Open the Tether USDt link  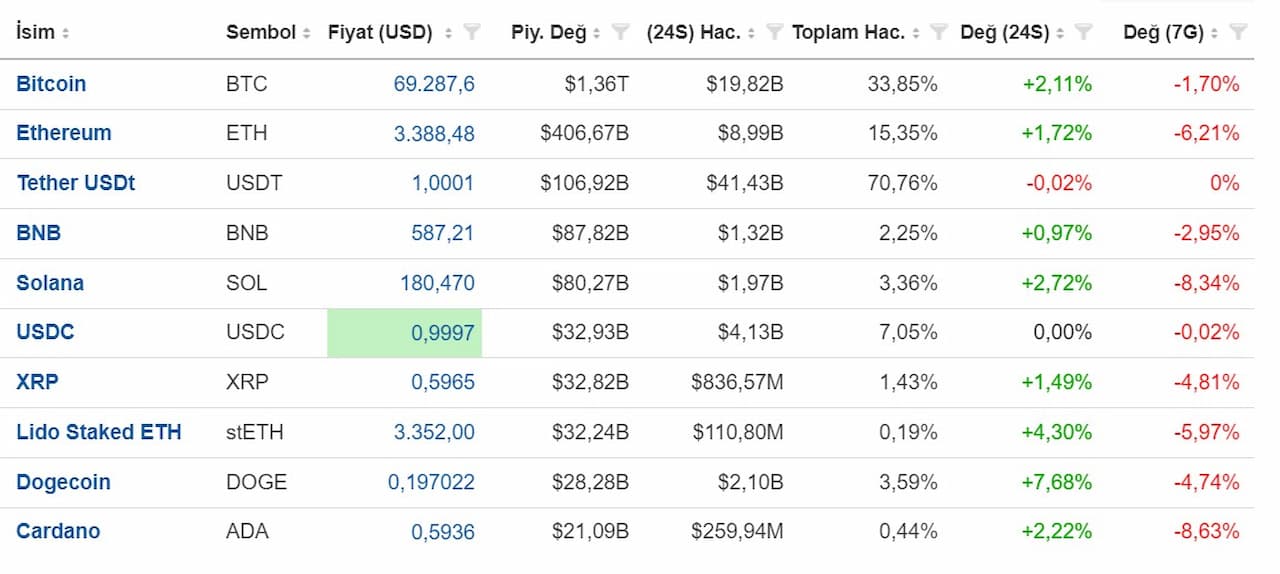(76, 183)
